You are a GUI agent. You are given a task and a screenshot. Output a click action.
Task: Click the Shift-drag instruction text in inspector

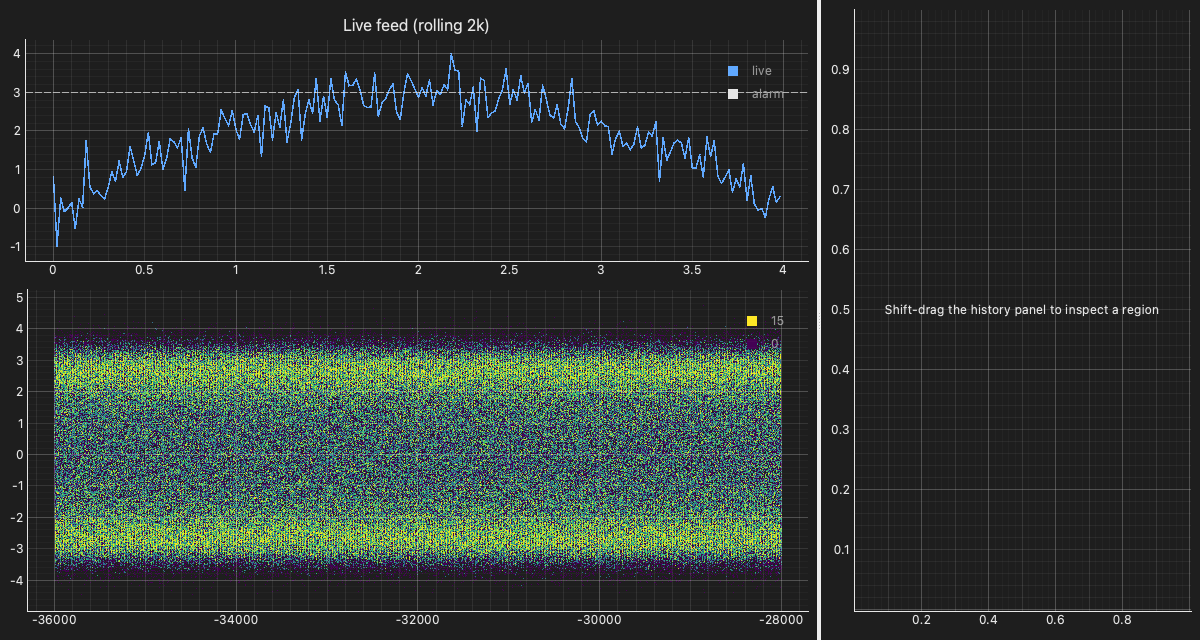click(x=1022, y=310)
